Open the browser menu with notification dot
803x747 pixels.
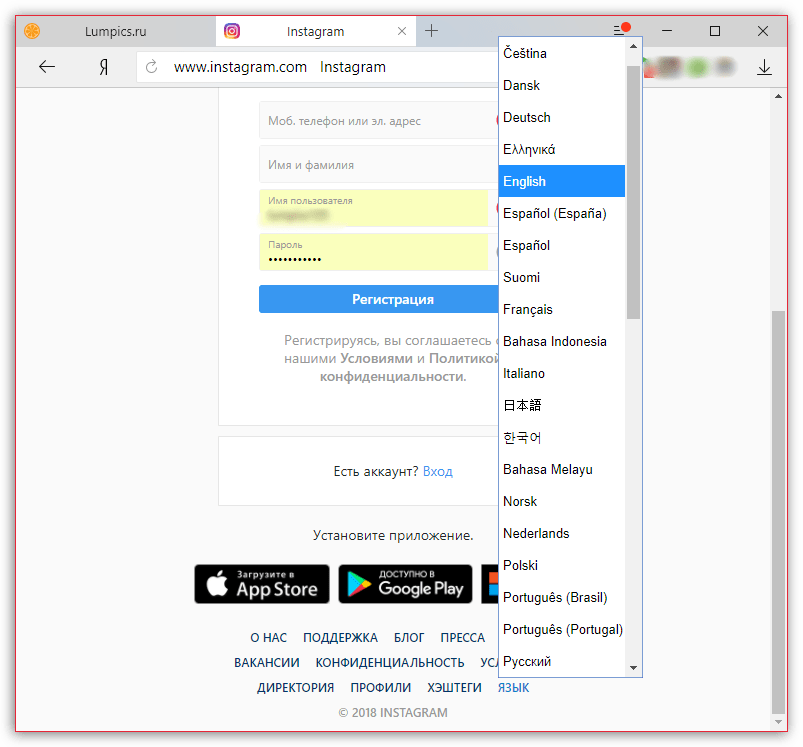pos(621,29)
